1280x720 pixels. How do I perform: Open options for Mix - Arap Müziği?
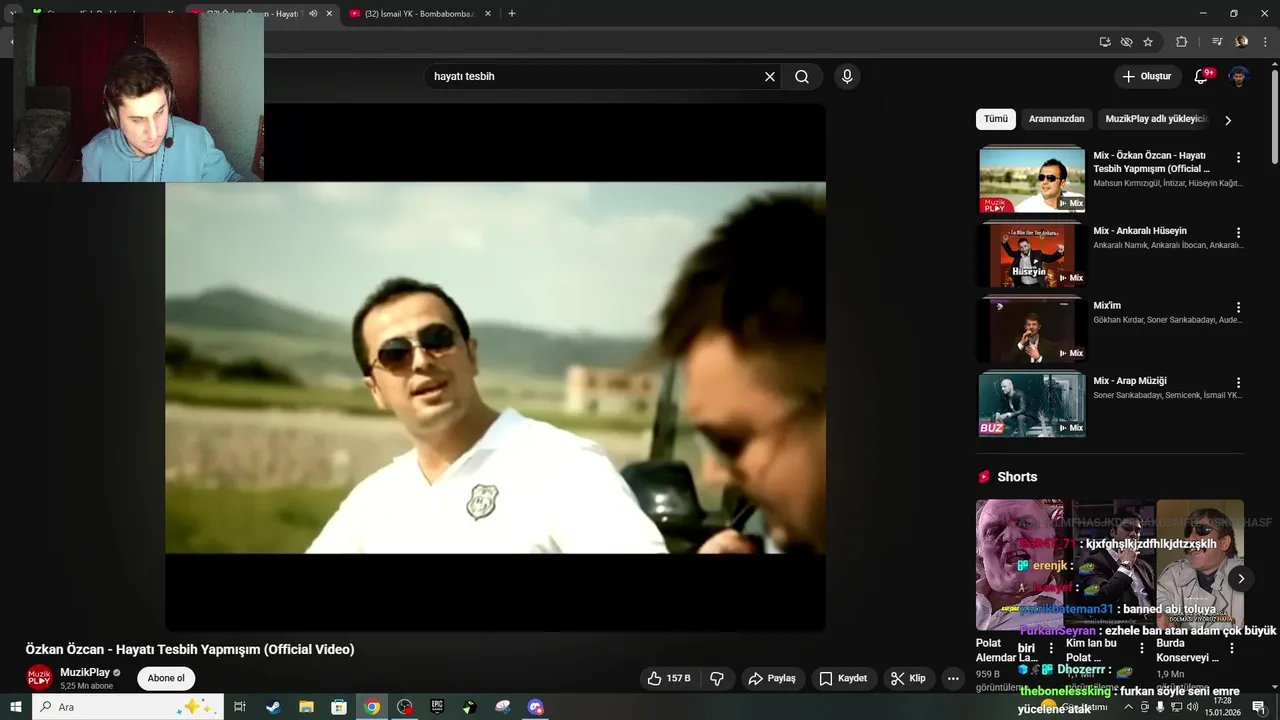pos(1238,383)
